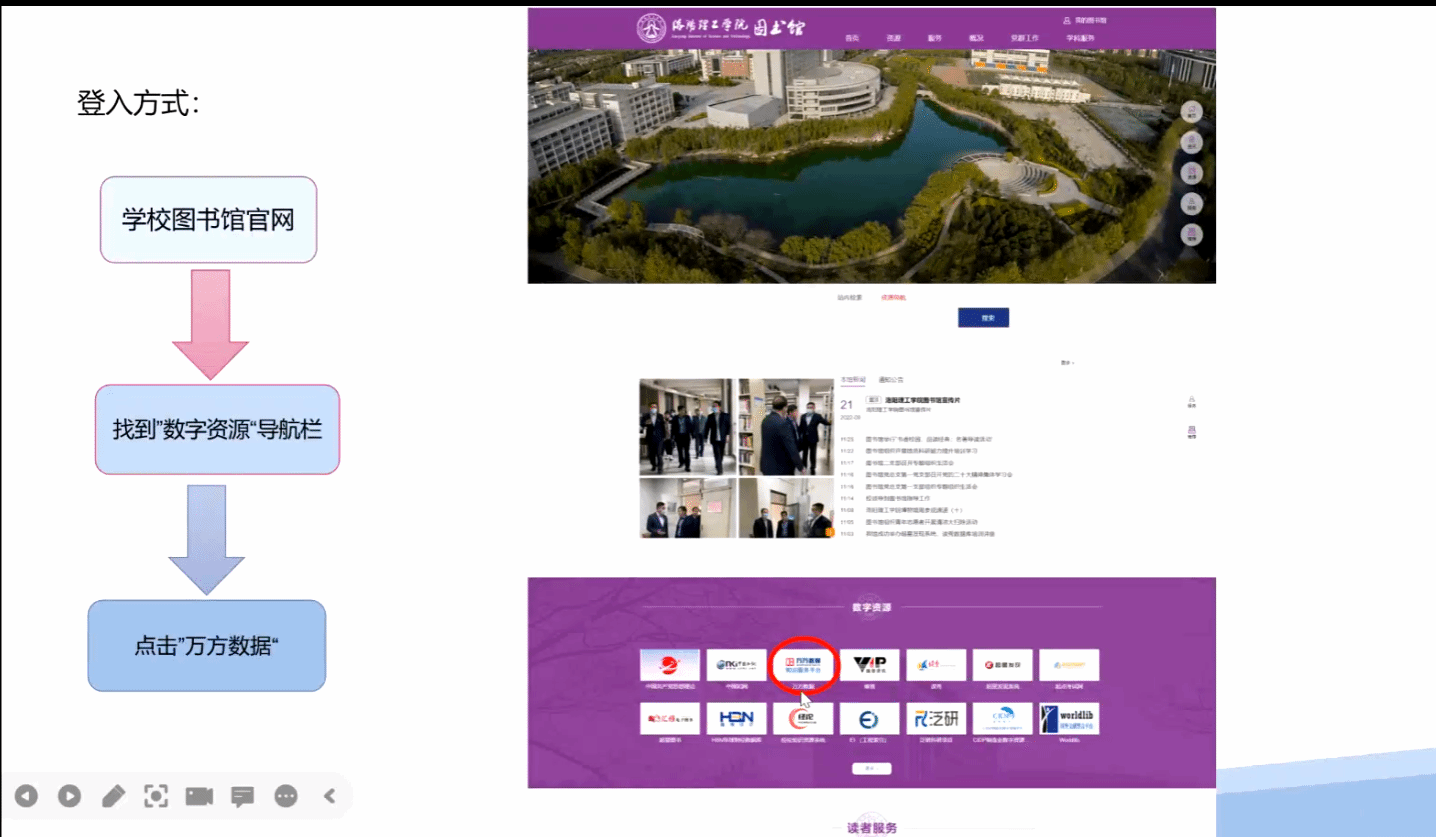Select the pen annotation tool
The width and height of the screenshot is (1436, 837).
(113, 796)
